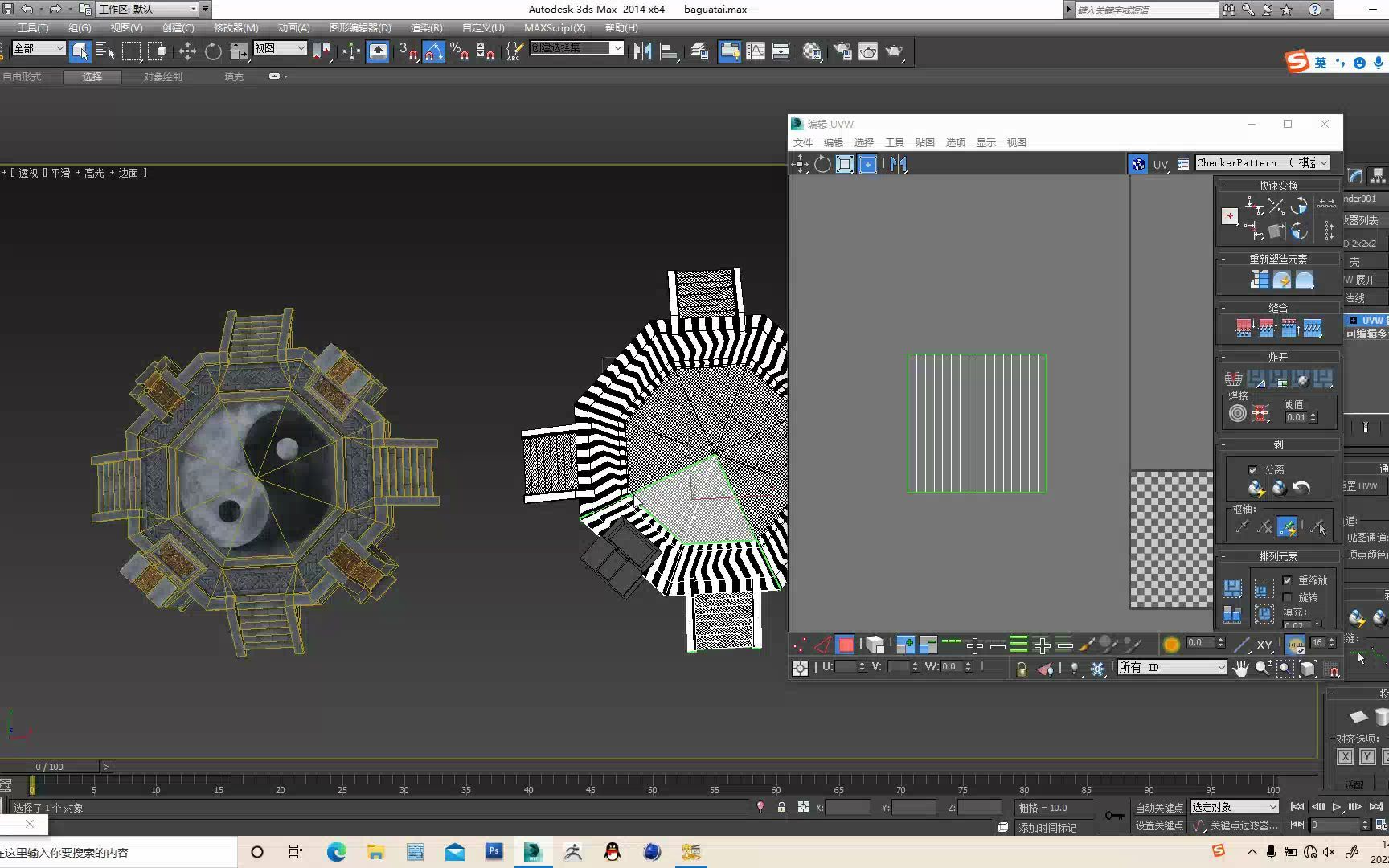Image resolution: width=1389 pixels, height=868 pixels.
Task: Select the Rotate tool in UVW editor toolbar
Action: pos(822,164)
